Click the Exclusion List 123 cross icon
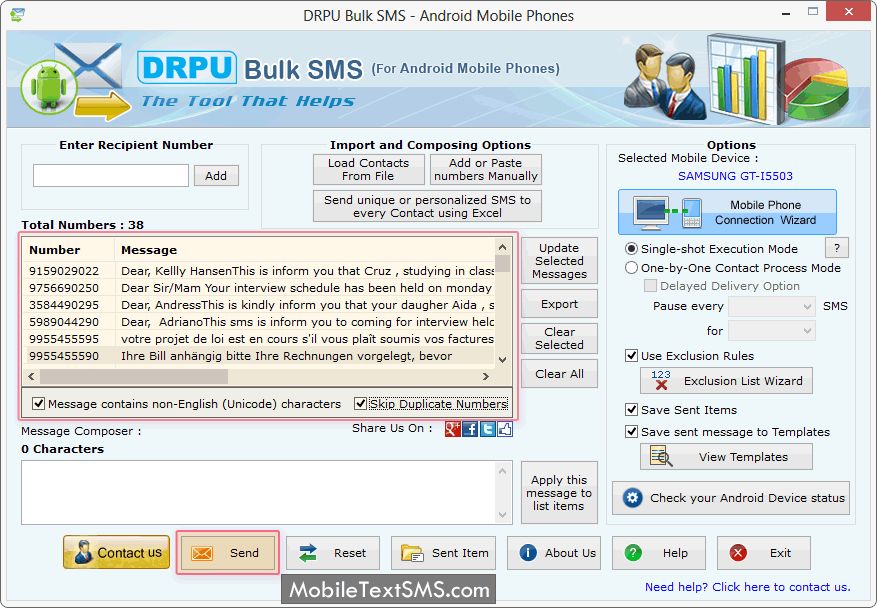This screenshot has height=608, width=877. pyautogui.click(x=661, y=380)
